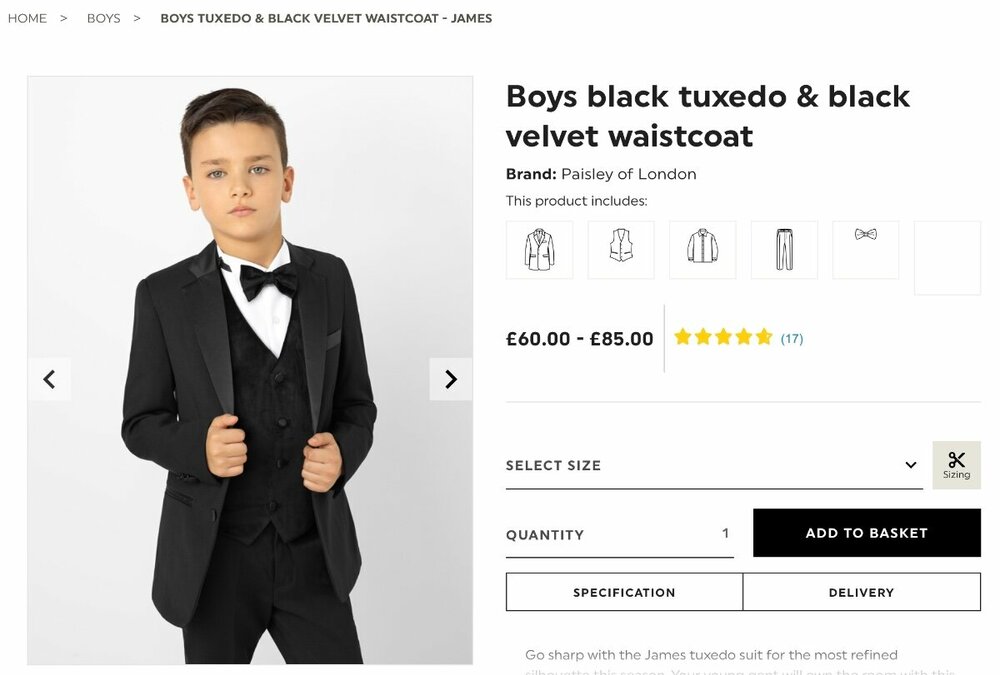Click the bow tie icon in product includes

[x=865, y=236]
